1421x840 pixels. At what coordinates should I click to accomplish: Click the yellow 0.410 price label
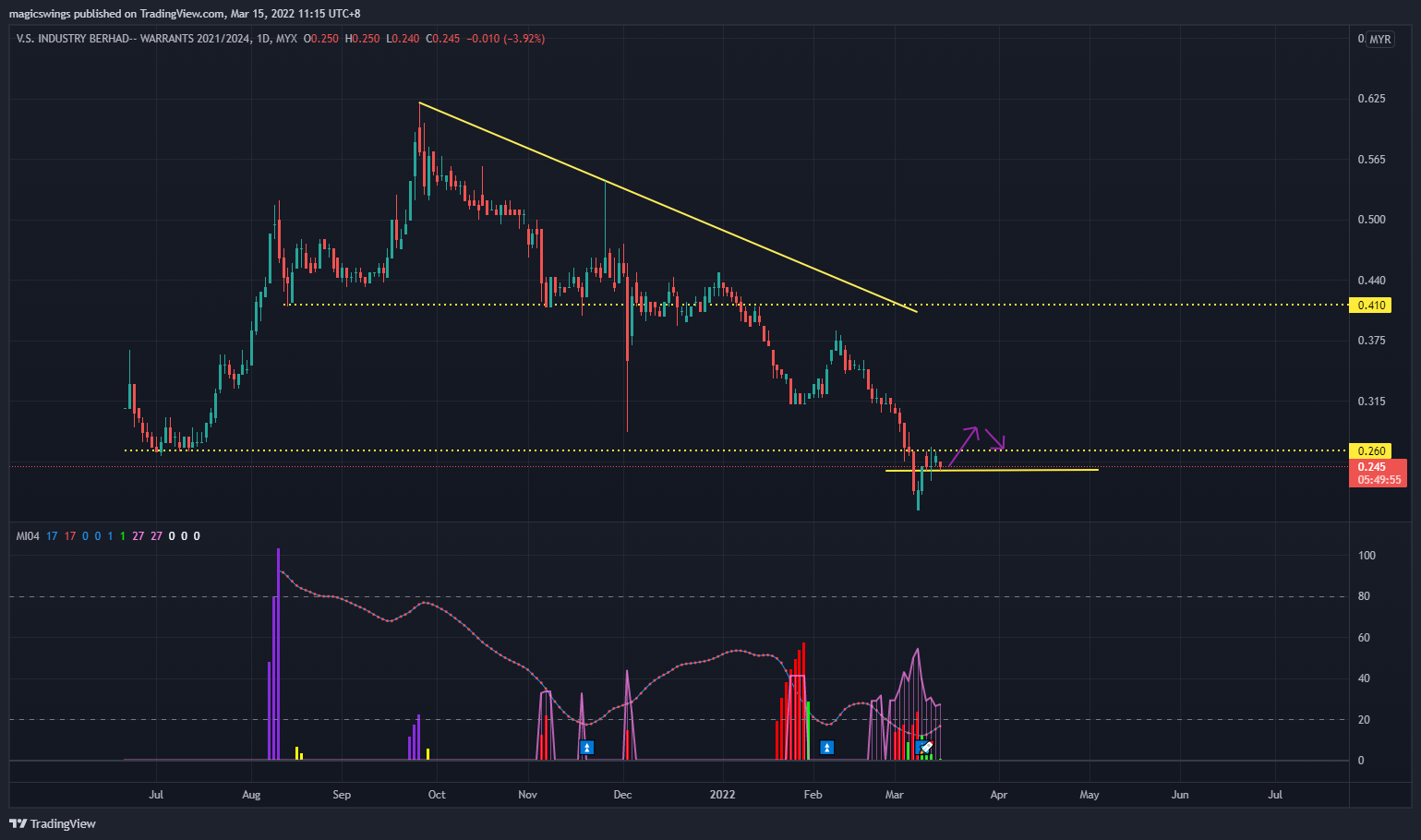(x=1370, y=306)
